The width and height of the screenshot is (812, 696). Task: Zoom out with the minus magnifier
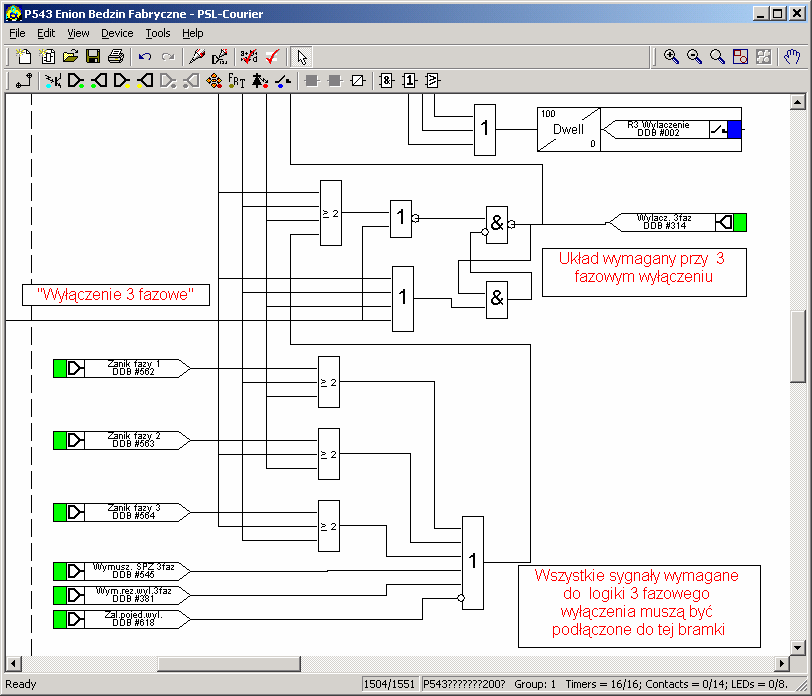click(x=694, y=56)
